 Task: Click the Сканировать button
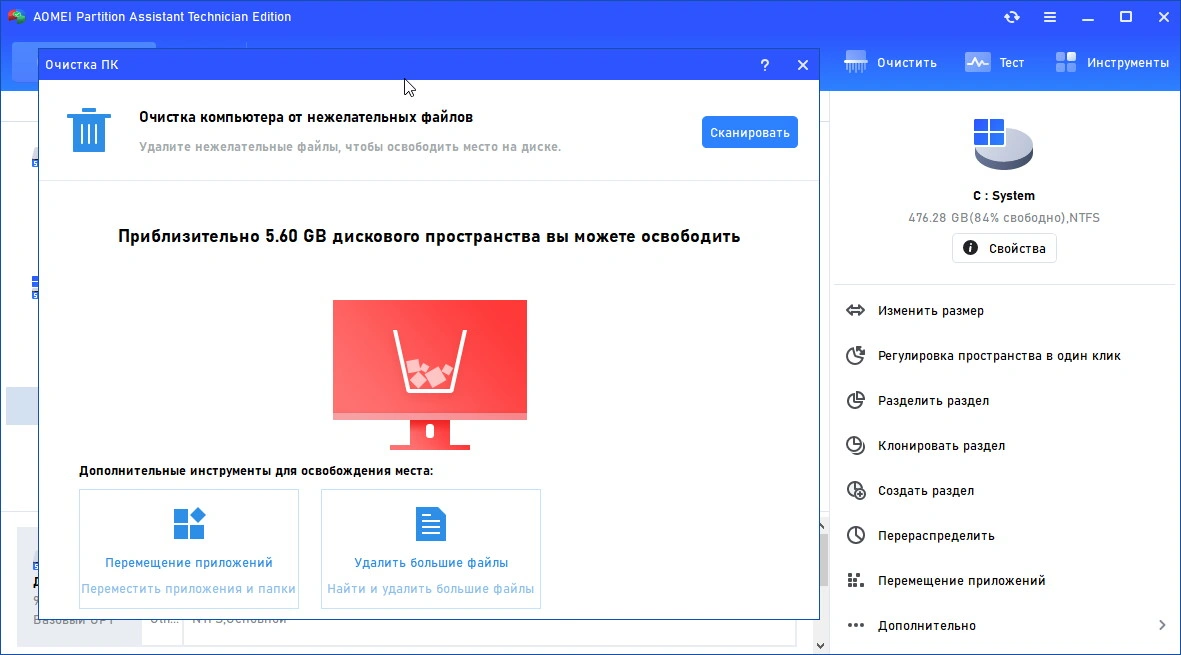[749, 133]
